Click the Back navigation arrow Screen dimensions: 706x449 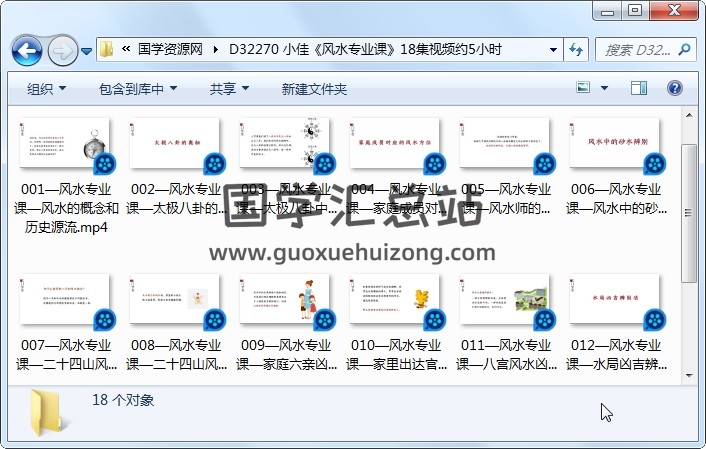click(27, 50)
